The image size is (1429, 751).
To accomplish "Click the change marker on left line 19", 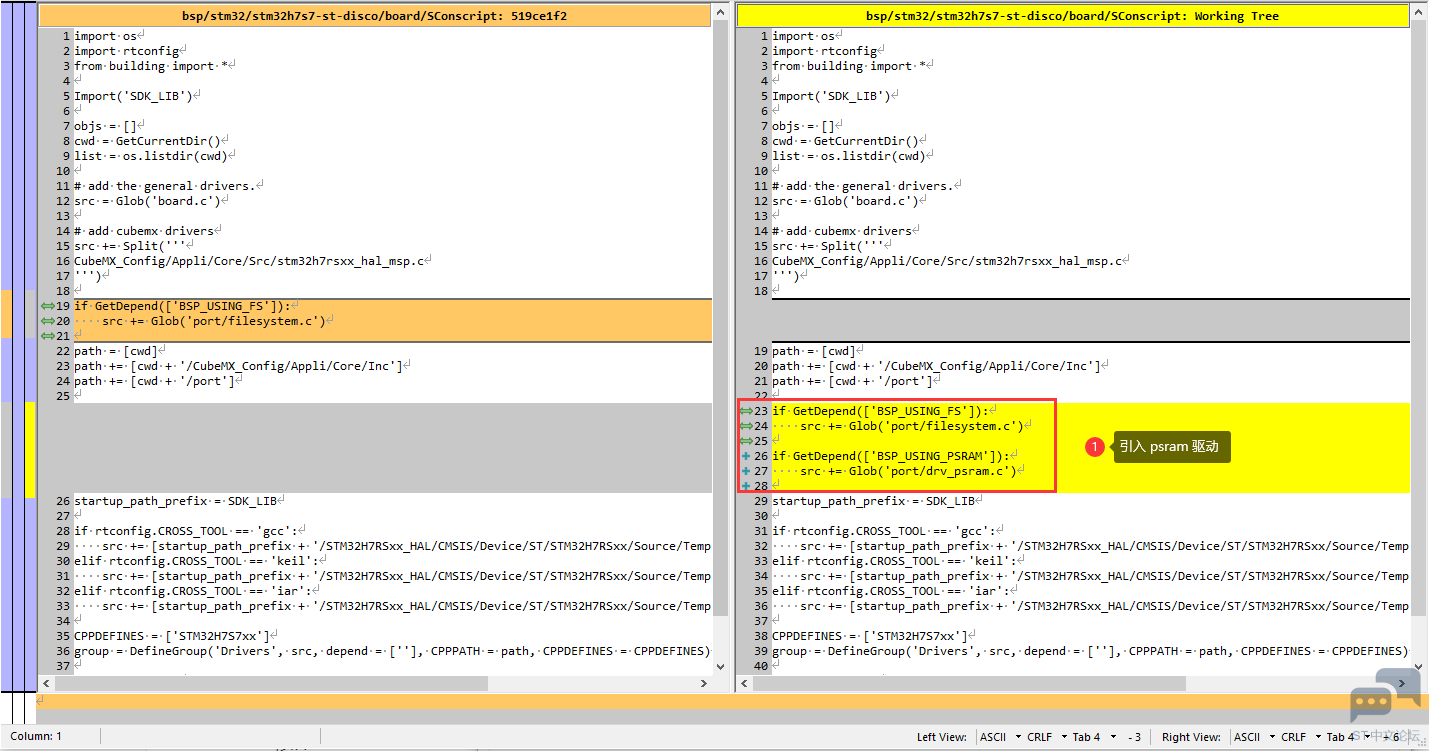I will point(46,306).
